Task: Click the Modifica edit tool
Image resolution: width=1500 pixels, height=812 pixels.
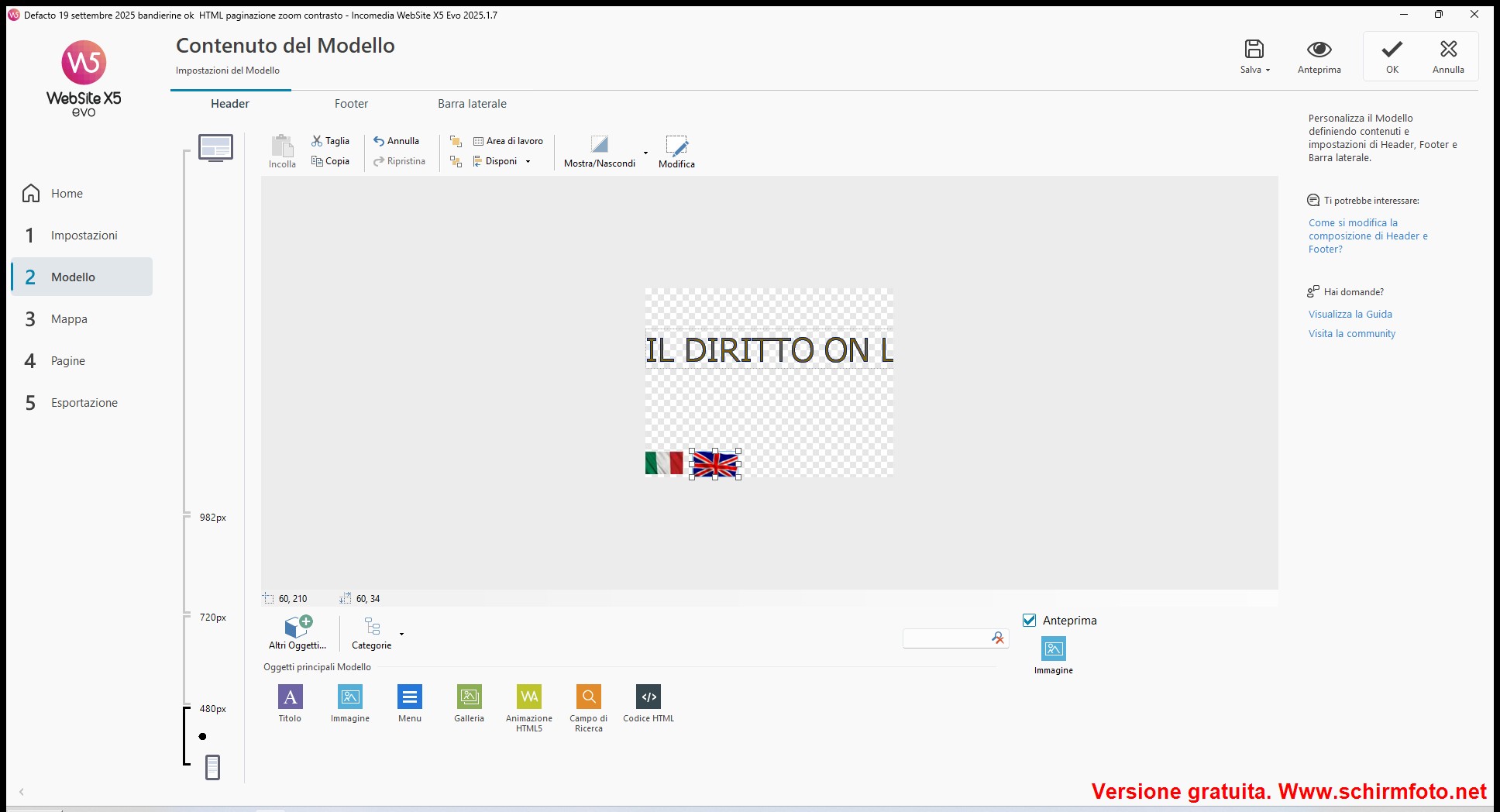Action: click(x=676, y=152)
